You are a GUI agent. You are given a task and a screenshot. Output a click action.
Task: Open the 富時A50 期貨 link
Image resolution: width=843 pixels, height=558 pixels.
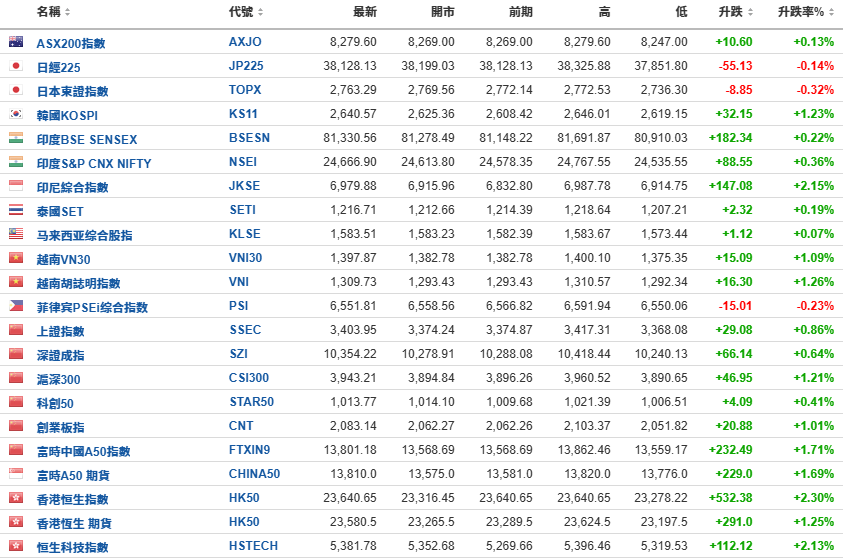pos(73,476)
